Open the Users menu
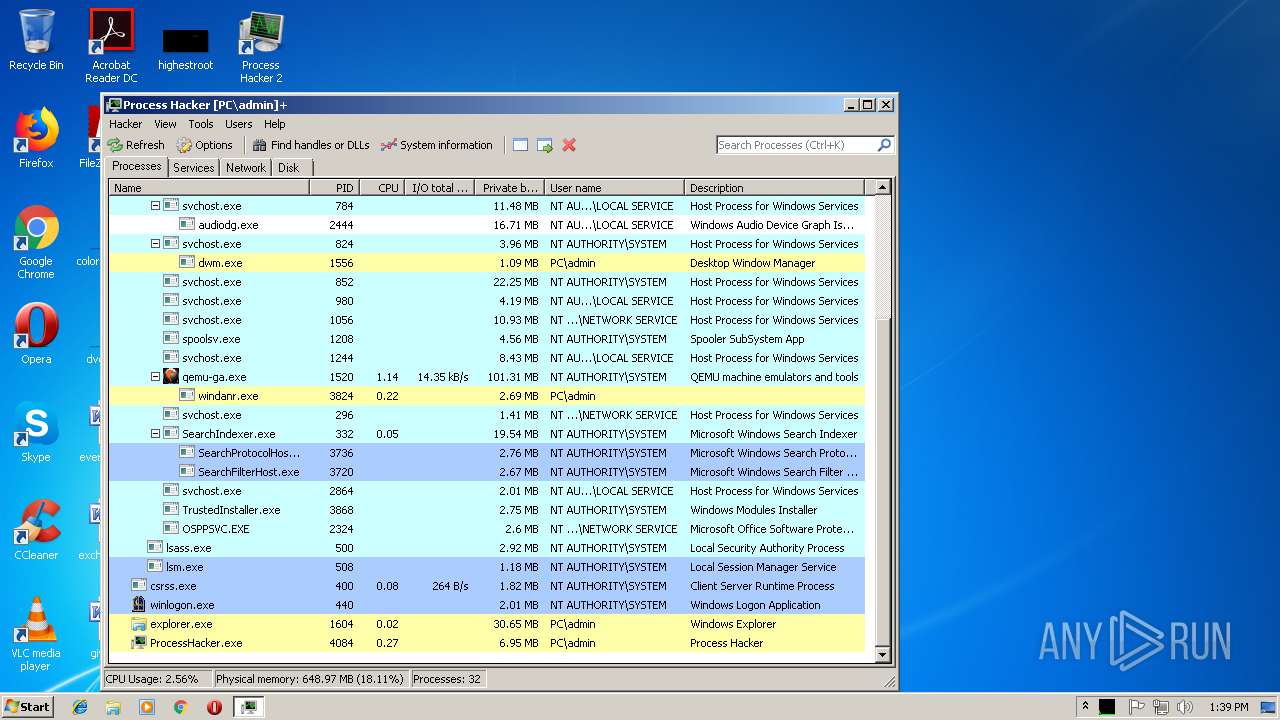1280x720 pixels. (238, 124)
